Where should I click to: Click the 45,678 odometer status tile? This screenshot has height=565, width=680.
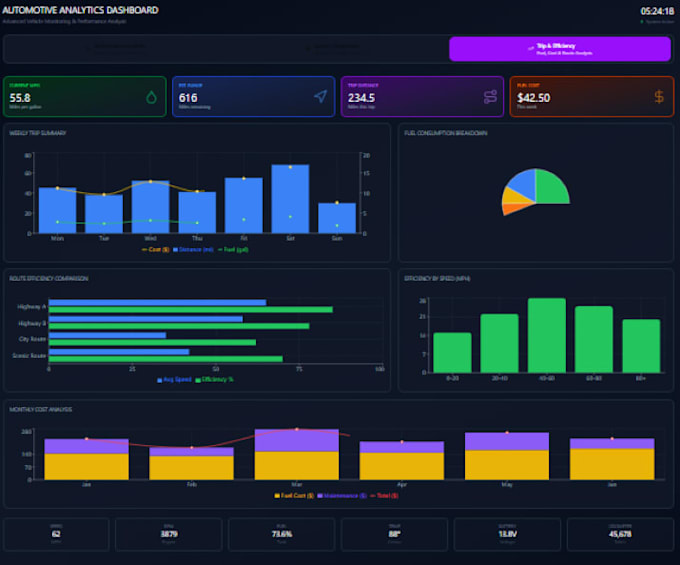point(620,534)
